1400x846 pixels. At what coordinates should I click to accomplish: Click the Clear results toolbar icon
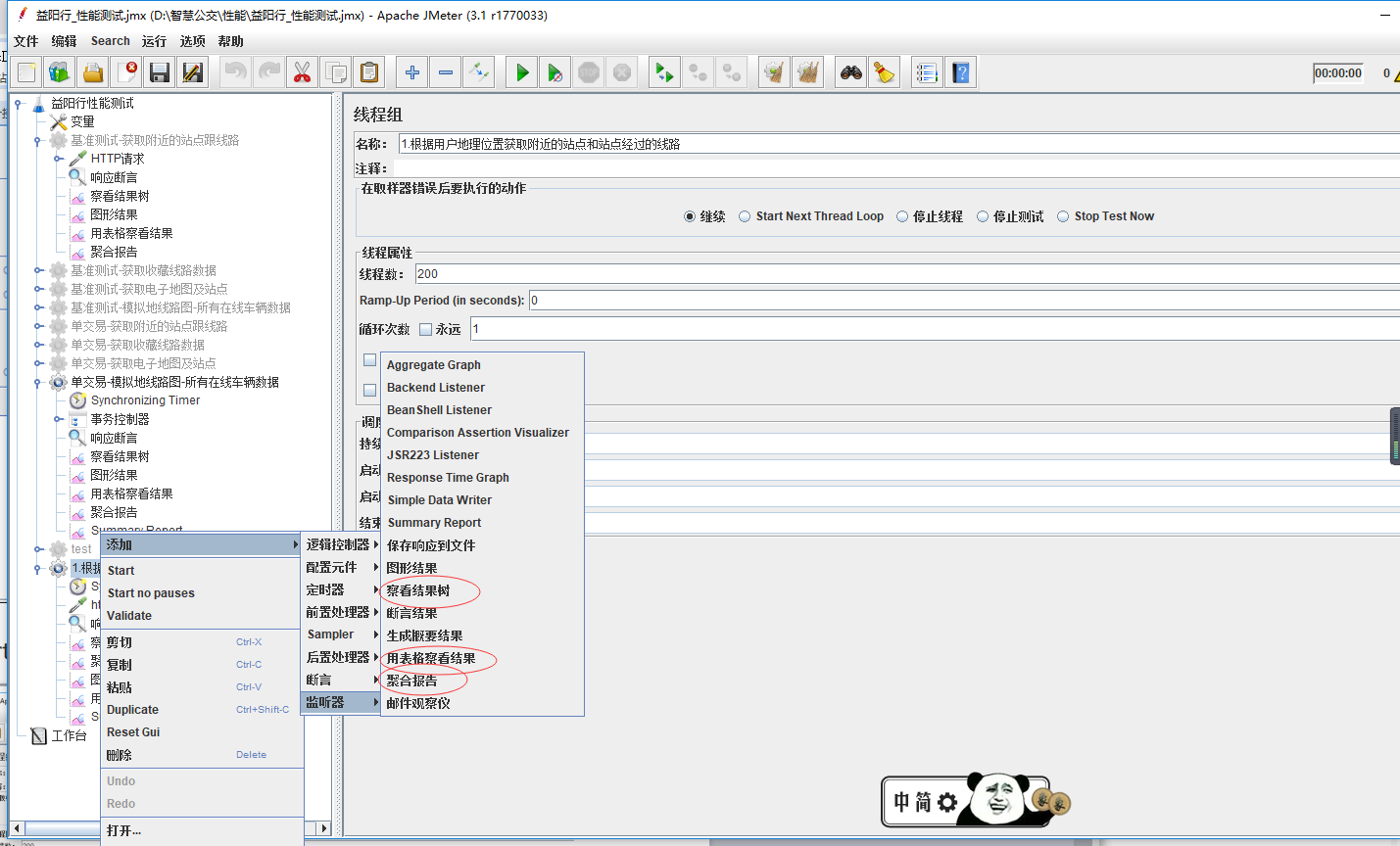coord(774,72)
